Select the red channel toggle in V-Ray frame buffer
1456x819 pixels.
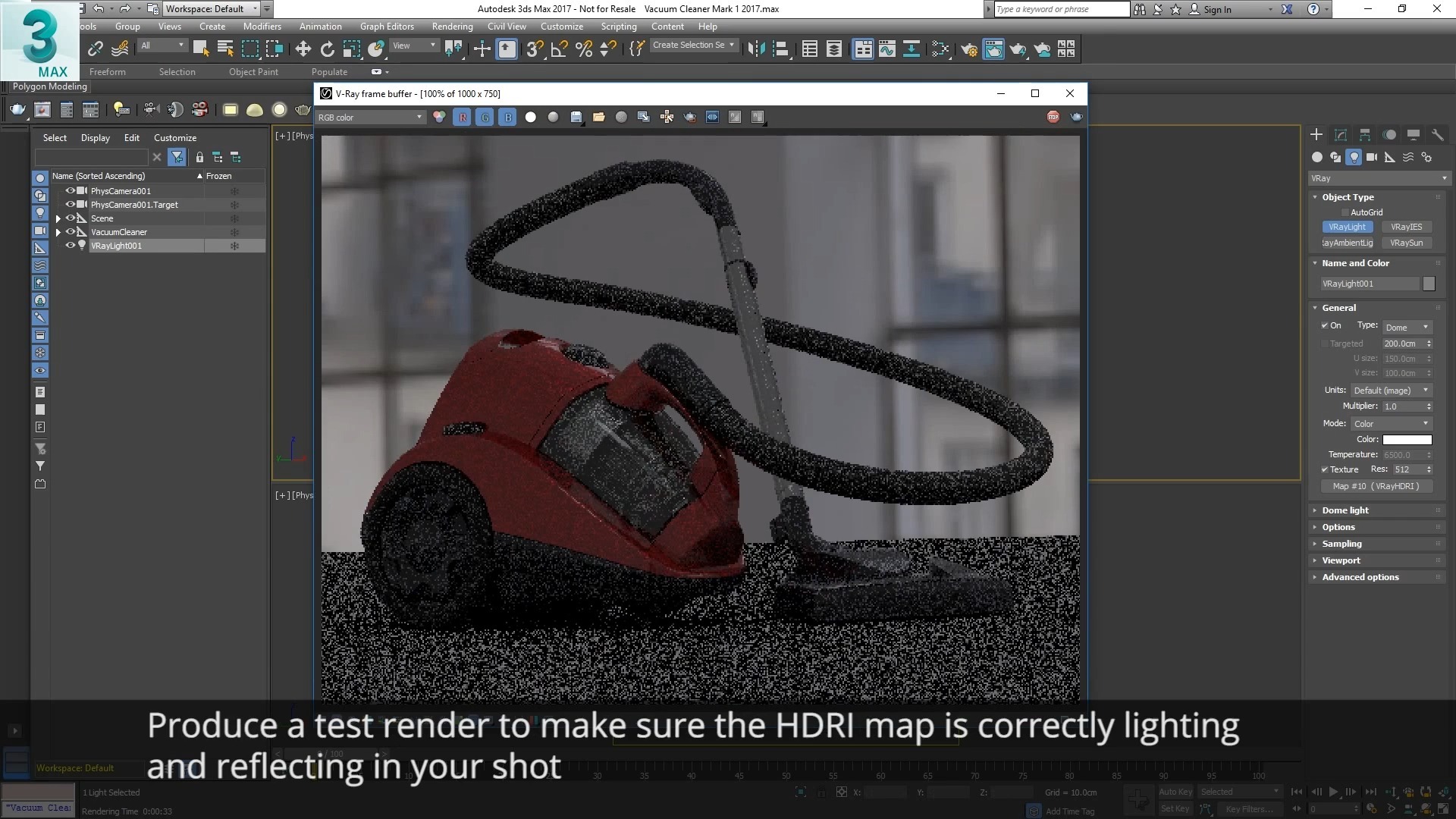462,117
